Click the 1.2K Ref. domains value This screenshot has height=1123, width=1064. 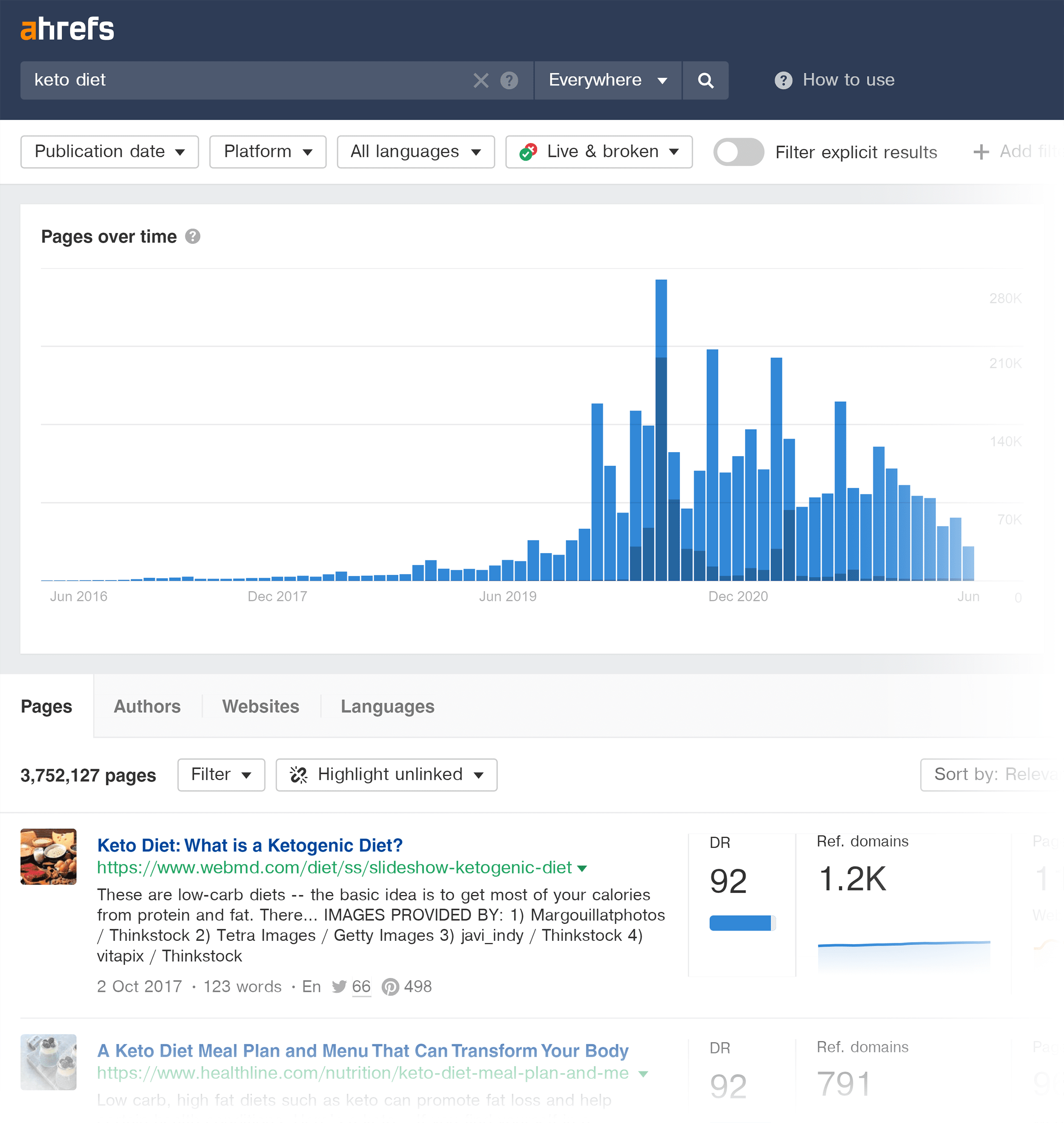[x=852, y=879]
